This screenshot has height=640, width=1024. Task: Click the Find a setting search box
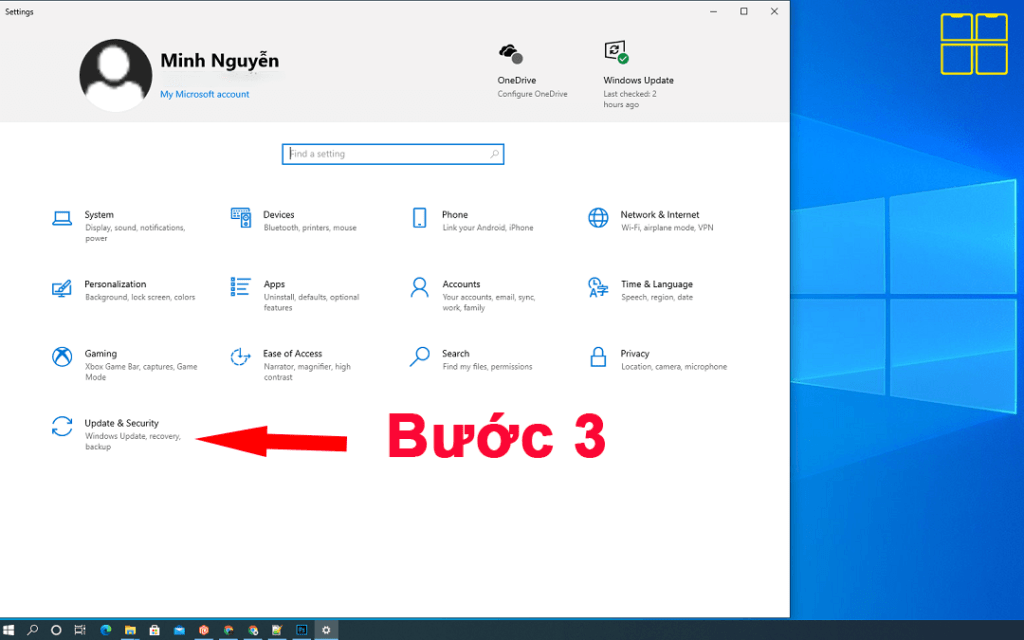[x=392, y=153]
